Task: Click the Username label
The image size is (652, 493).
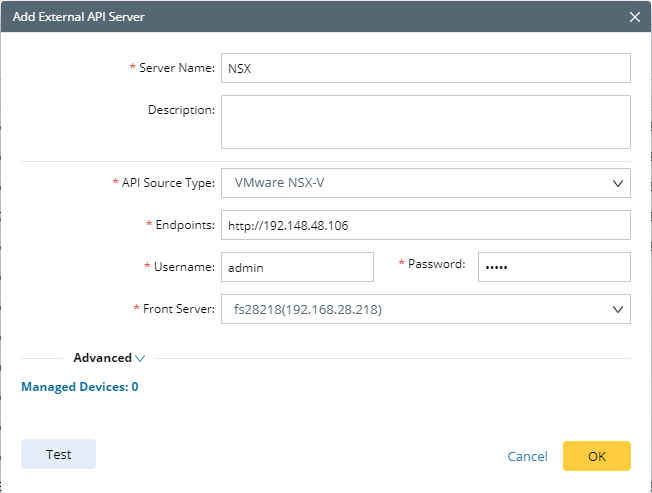Action: (x=183, y=267)
